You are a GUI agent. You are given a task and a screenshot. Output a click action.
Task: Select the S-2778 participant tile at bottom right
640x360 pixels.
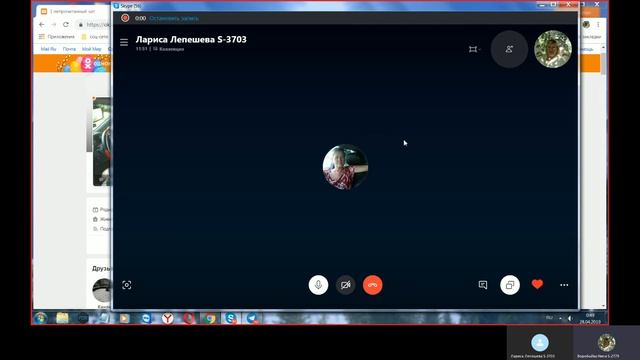click(x=607, y=343)
